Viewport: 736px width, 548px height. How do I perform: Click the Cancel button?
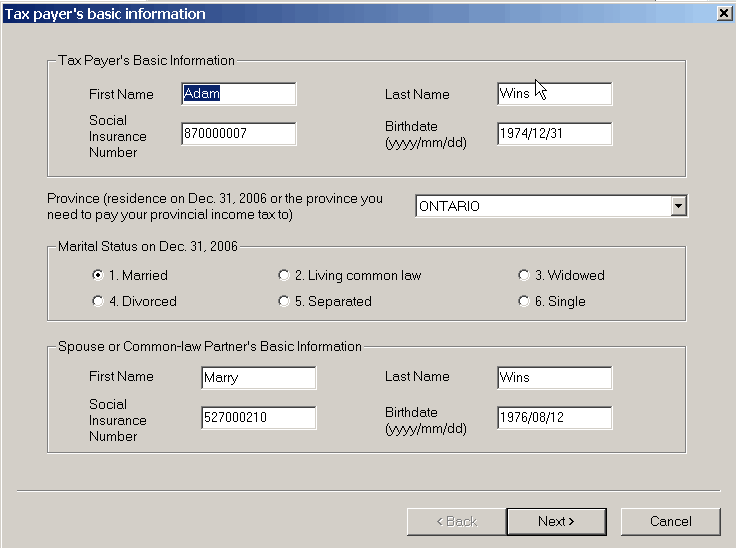[670, 521]
